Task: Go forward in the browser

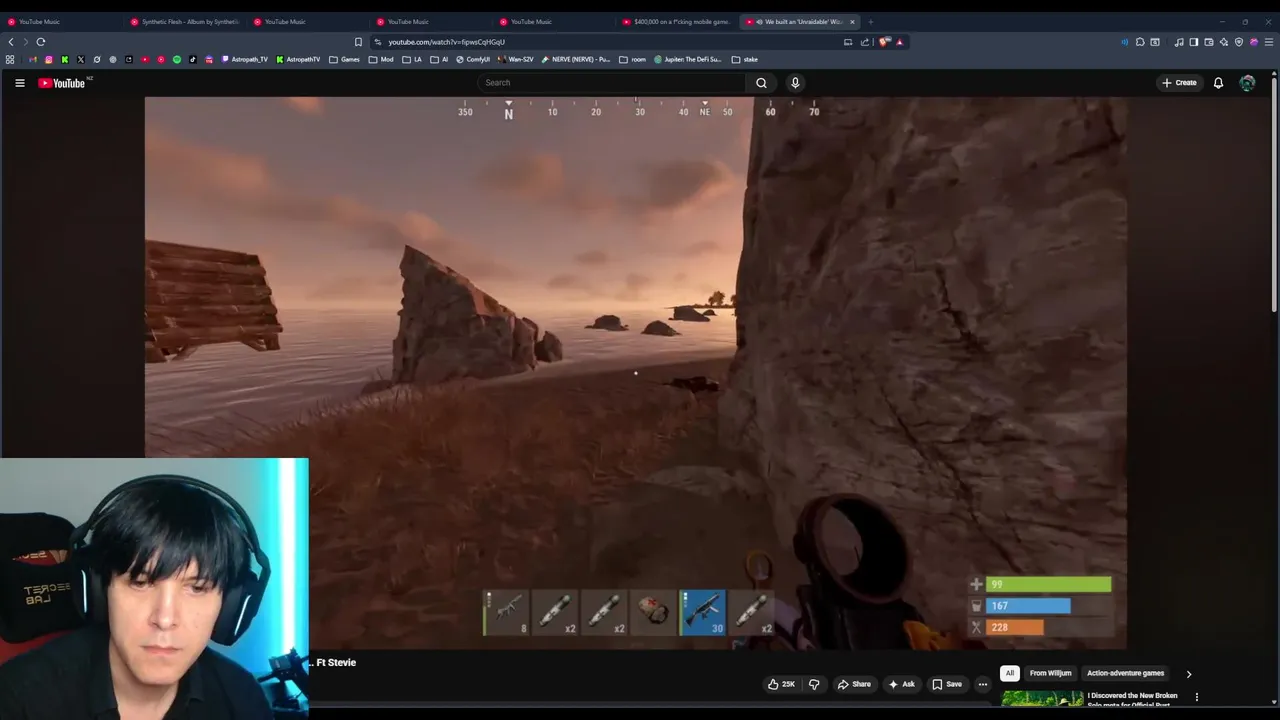Action: click(25, 42)
